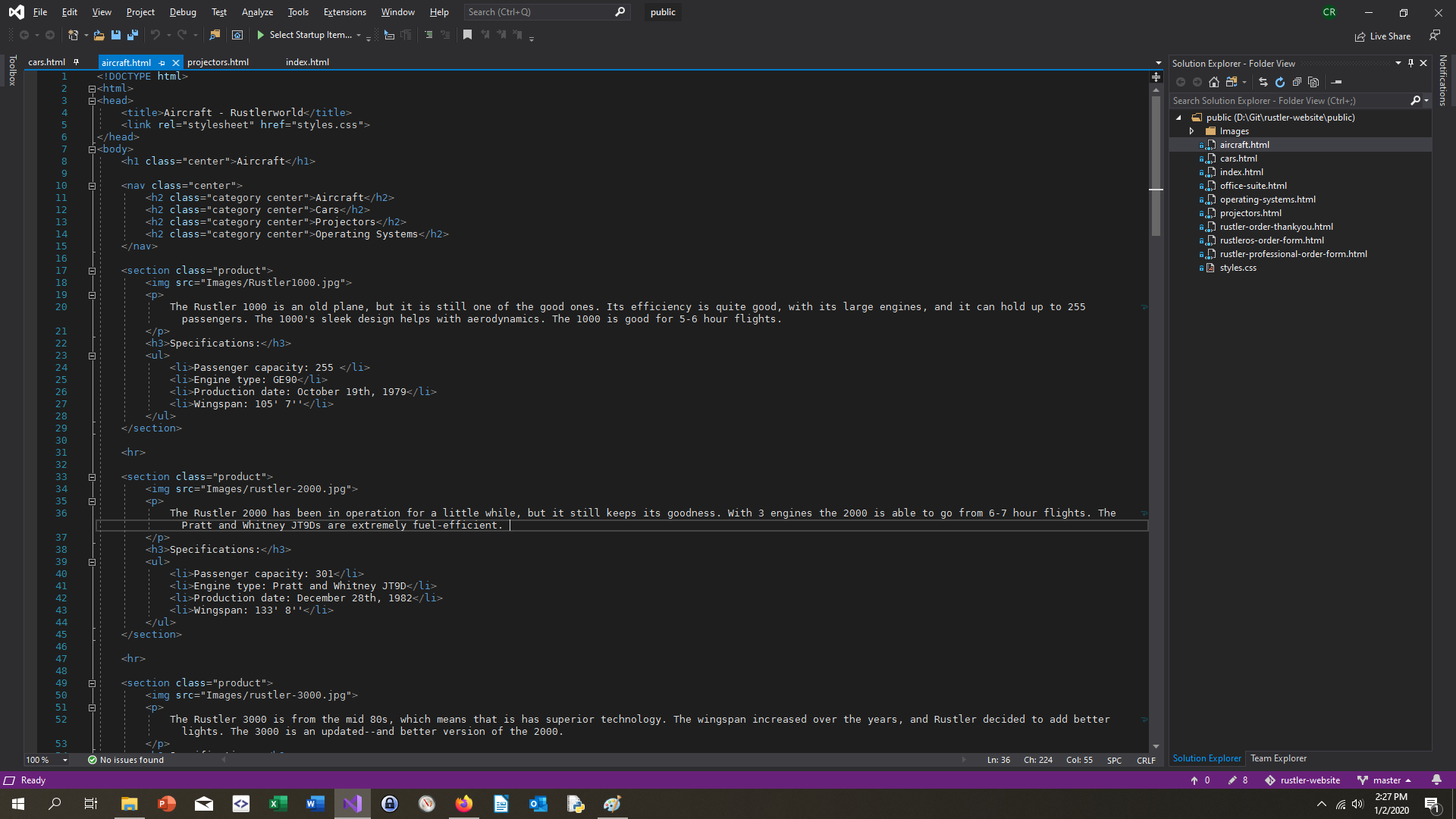The image size is (1456, 819).
Task: Switch to the cars.html tab
Action: point(46,62)
